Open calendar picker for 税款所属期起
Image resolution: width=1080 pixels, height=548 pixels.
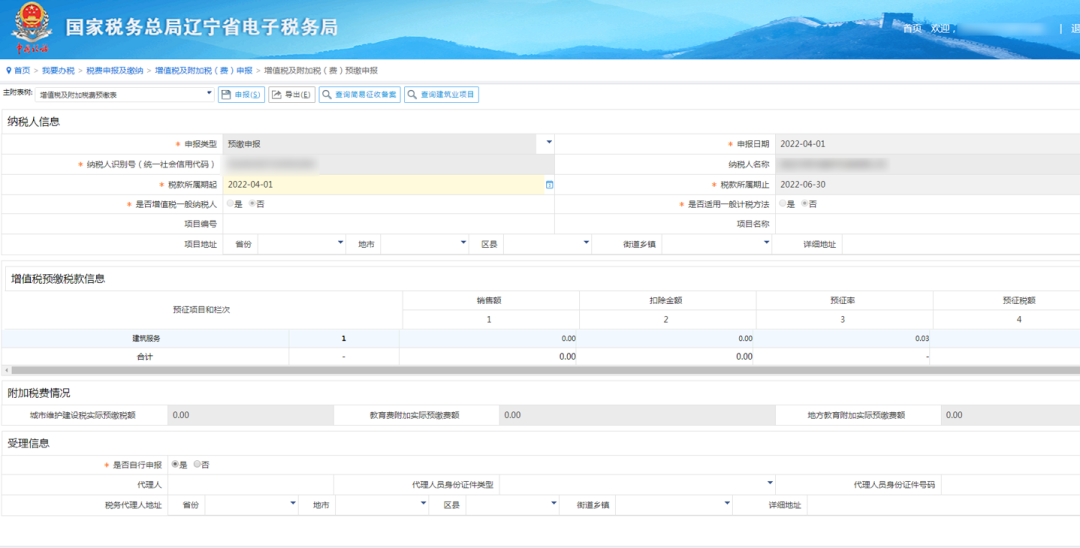[549, 185]
